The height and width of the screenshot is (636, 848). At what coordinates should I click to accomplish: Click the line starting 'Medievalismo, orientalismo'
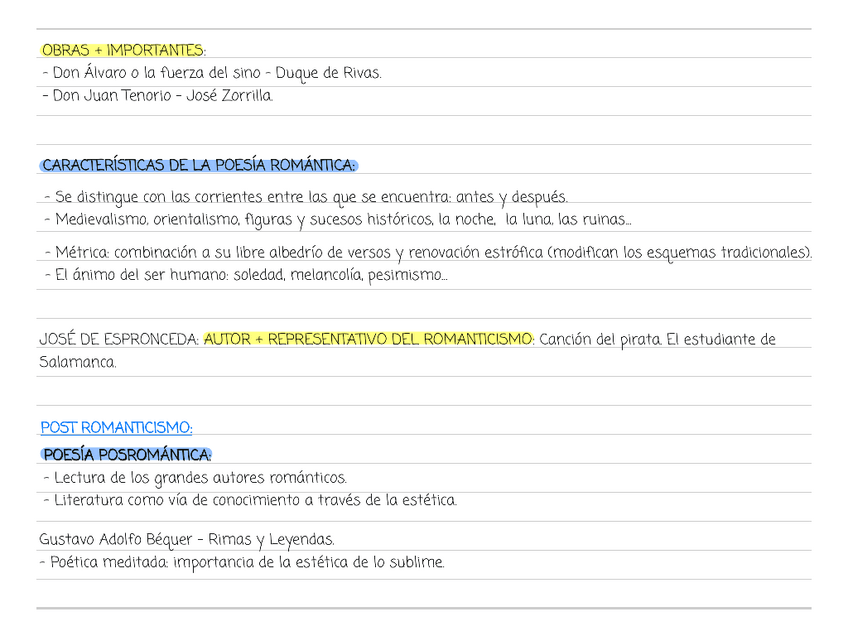point(338,220)
